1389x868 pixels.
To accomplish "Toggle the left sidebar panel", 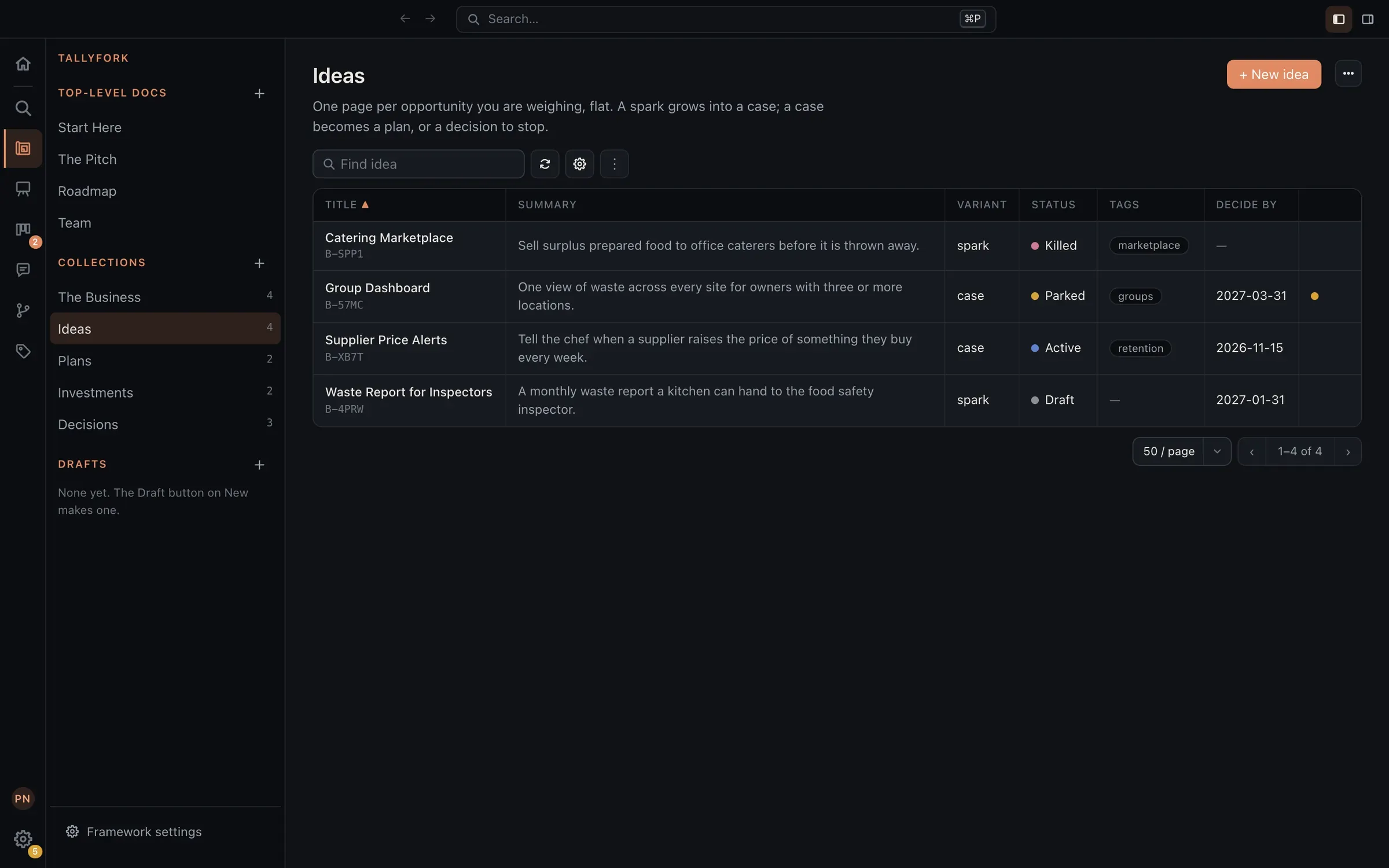I will point(1338,20).
